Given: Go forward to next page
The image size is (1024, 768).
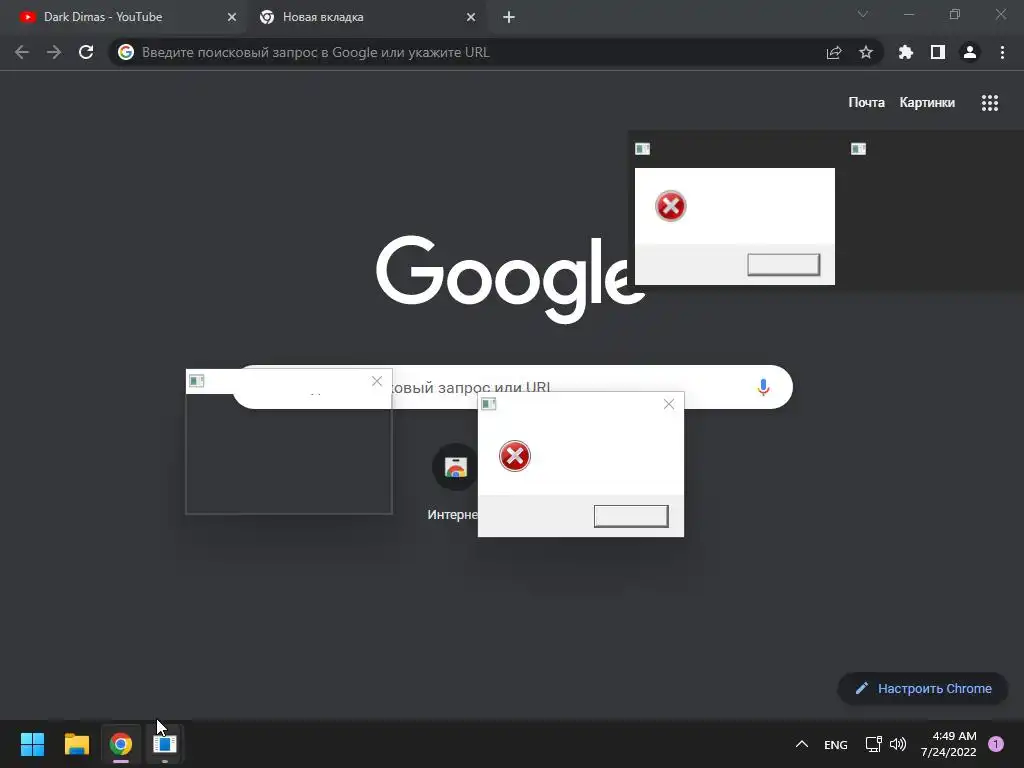Looking at the screenshot, I should (54, 52).
